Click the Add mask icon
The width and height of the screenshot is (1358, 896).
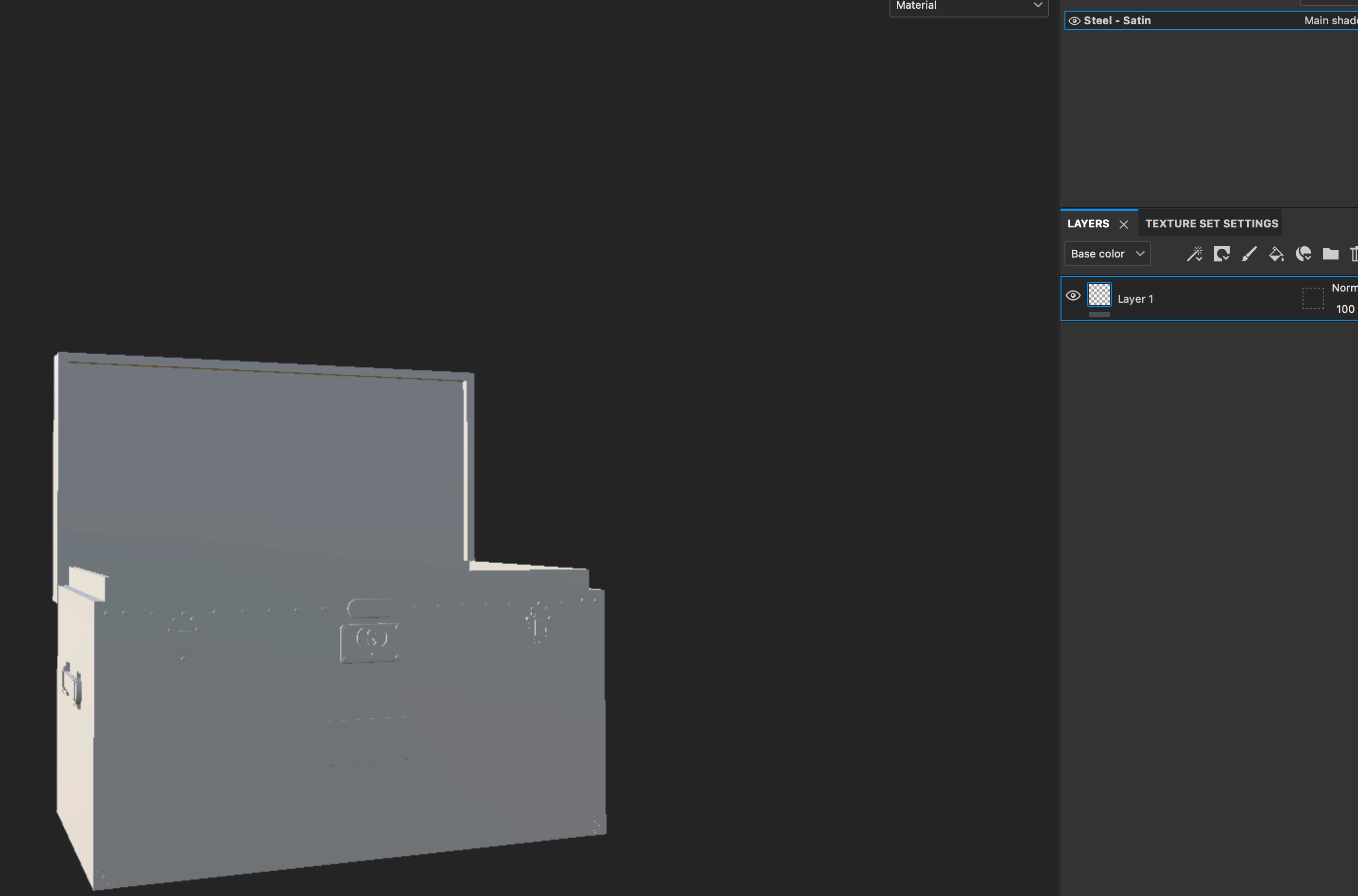tap(1221, 254)
